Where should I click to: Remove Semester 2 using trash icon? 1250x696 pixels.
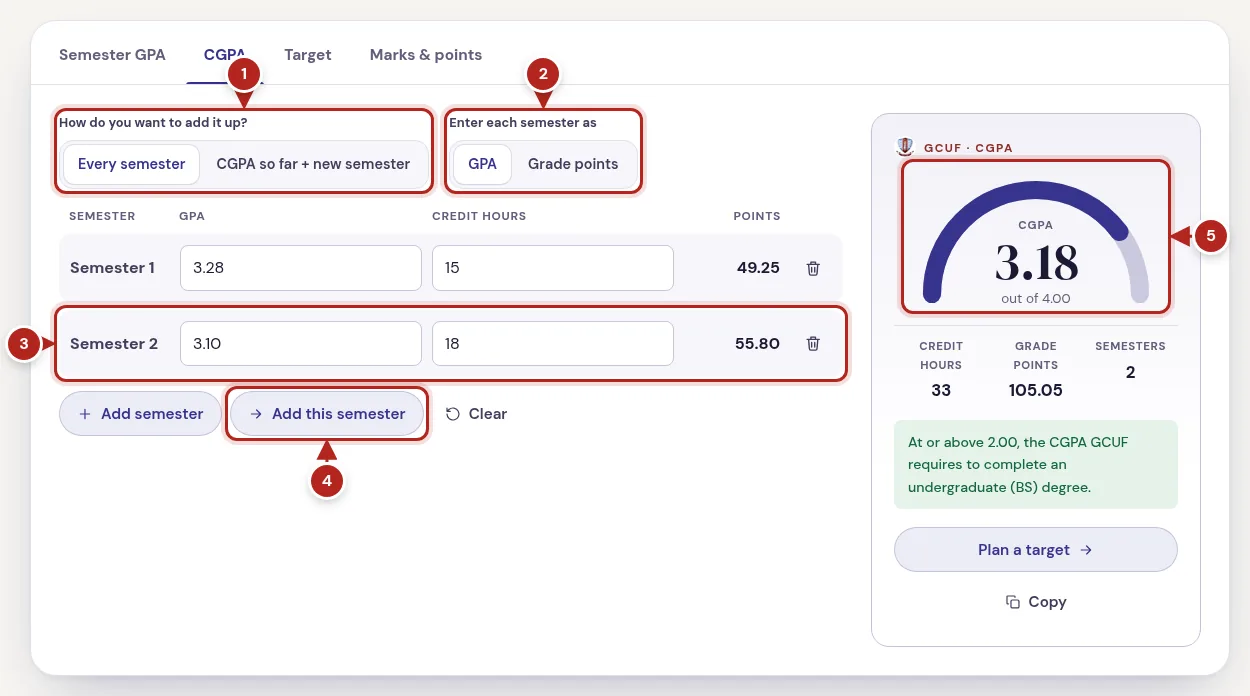coord(813,344)
